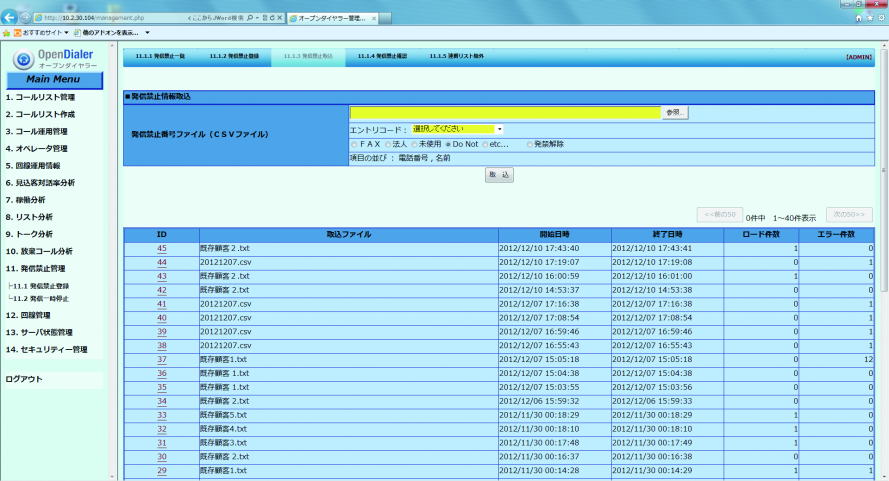
Task: Open menu 3. コール運用管理
Action: pyautogui.click(x=36, y=132)
